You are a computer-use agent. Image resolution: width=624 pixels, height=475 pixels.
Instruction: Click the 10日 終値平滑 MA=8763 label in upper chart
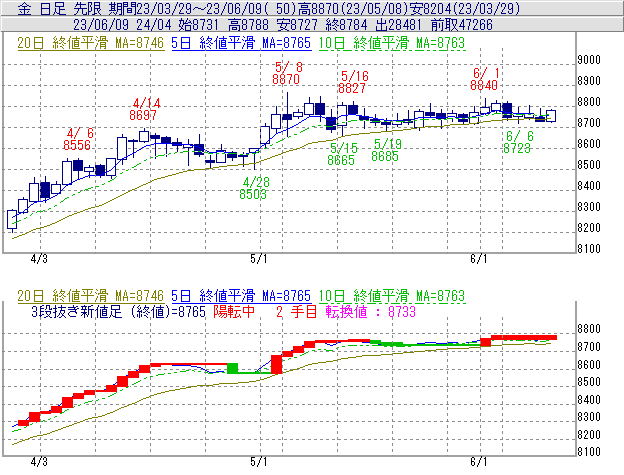pos(392,43)
